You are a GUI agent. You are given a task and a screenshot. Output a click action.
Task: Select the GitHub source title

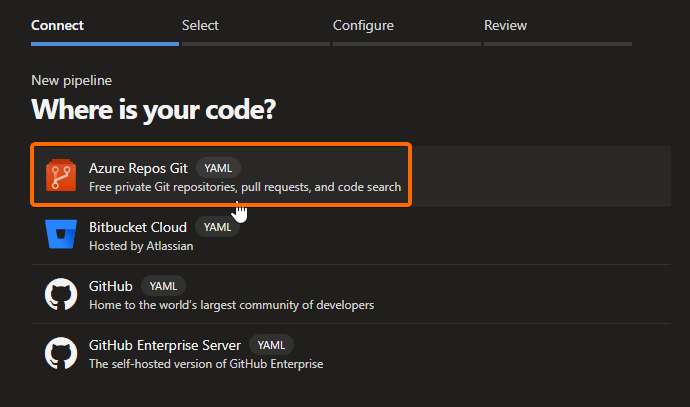(111, 286)
